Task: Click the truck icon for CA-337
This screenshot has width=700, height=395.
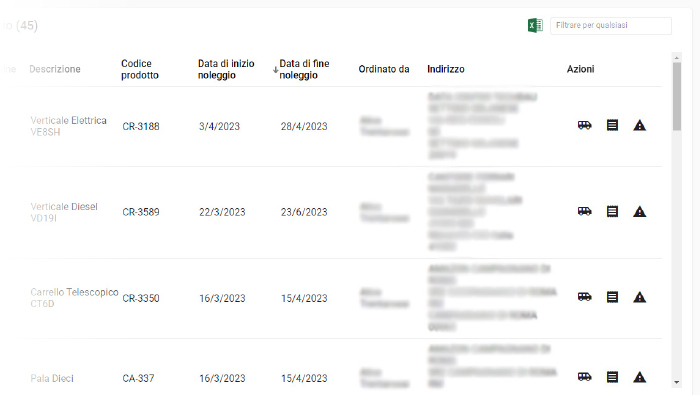Action: [584, 377]
